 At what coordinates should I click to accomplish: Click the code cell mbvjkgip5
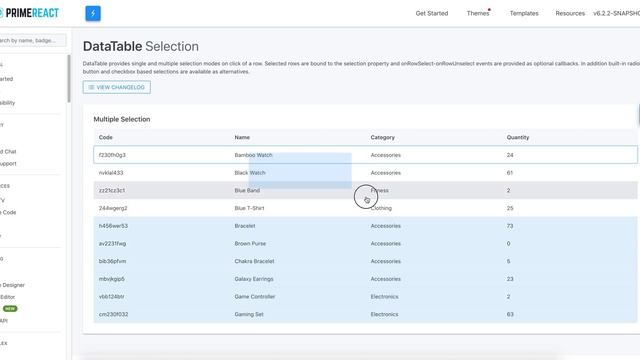pyautogui.click(x=111, y=279)
